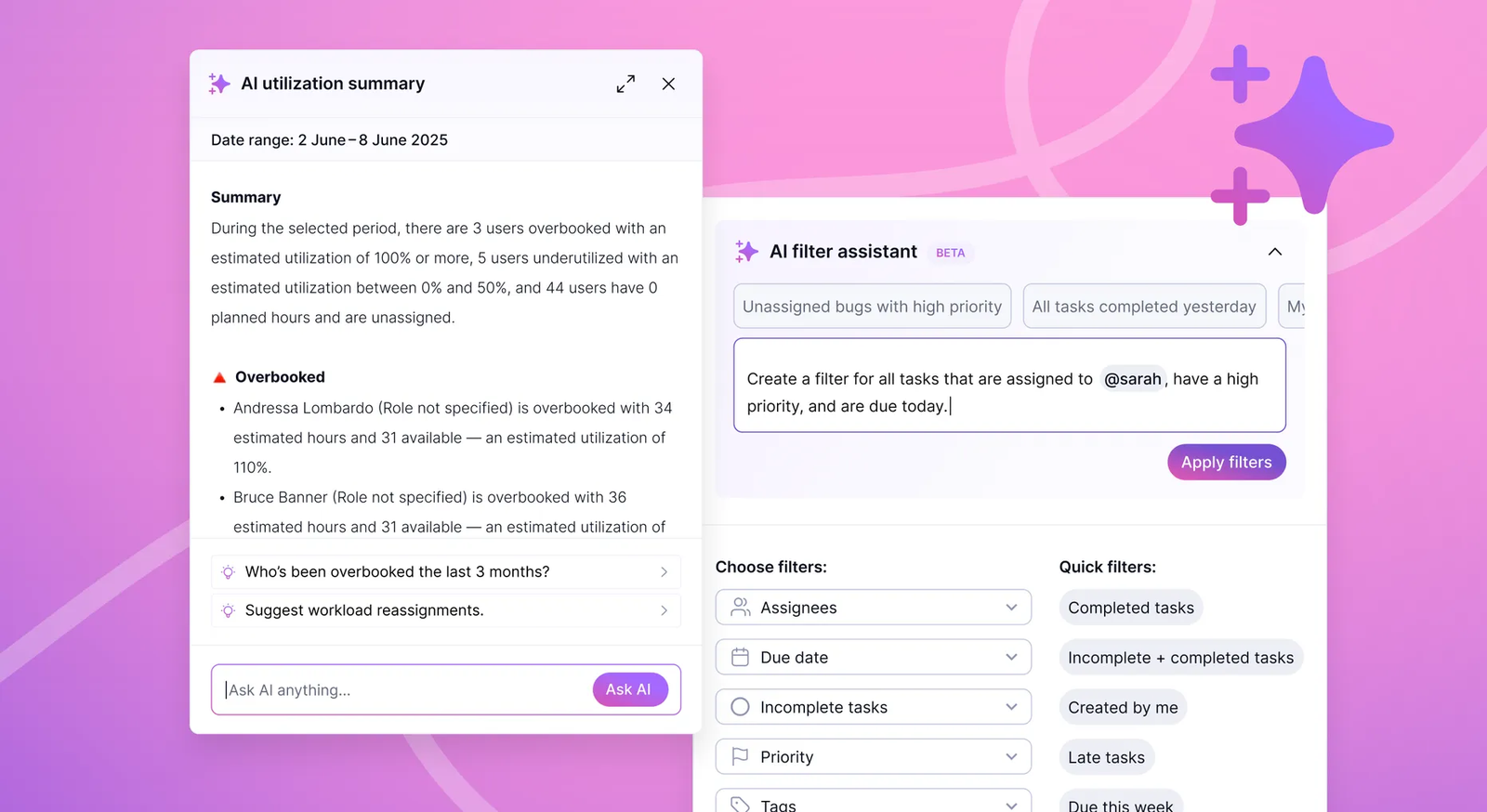Click the 'Overbooked' heading text
This screenshot has width=1487, height=812.
tap(280, 377)
